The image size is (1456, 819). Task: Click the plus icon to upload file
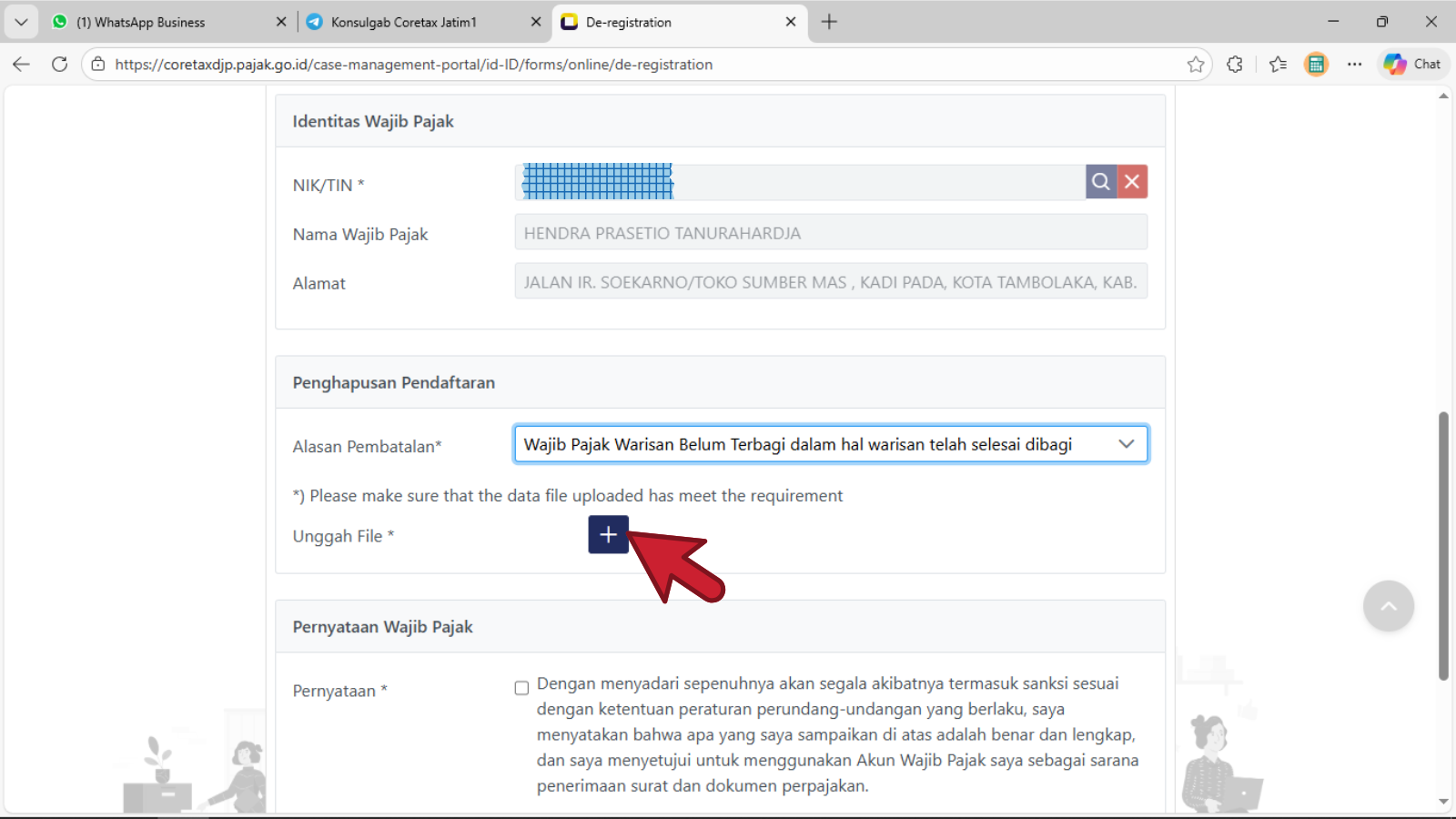point(608,535)
